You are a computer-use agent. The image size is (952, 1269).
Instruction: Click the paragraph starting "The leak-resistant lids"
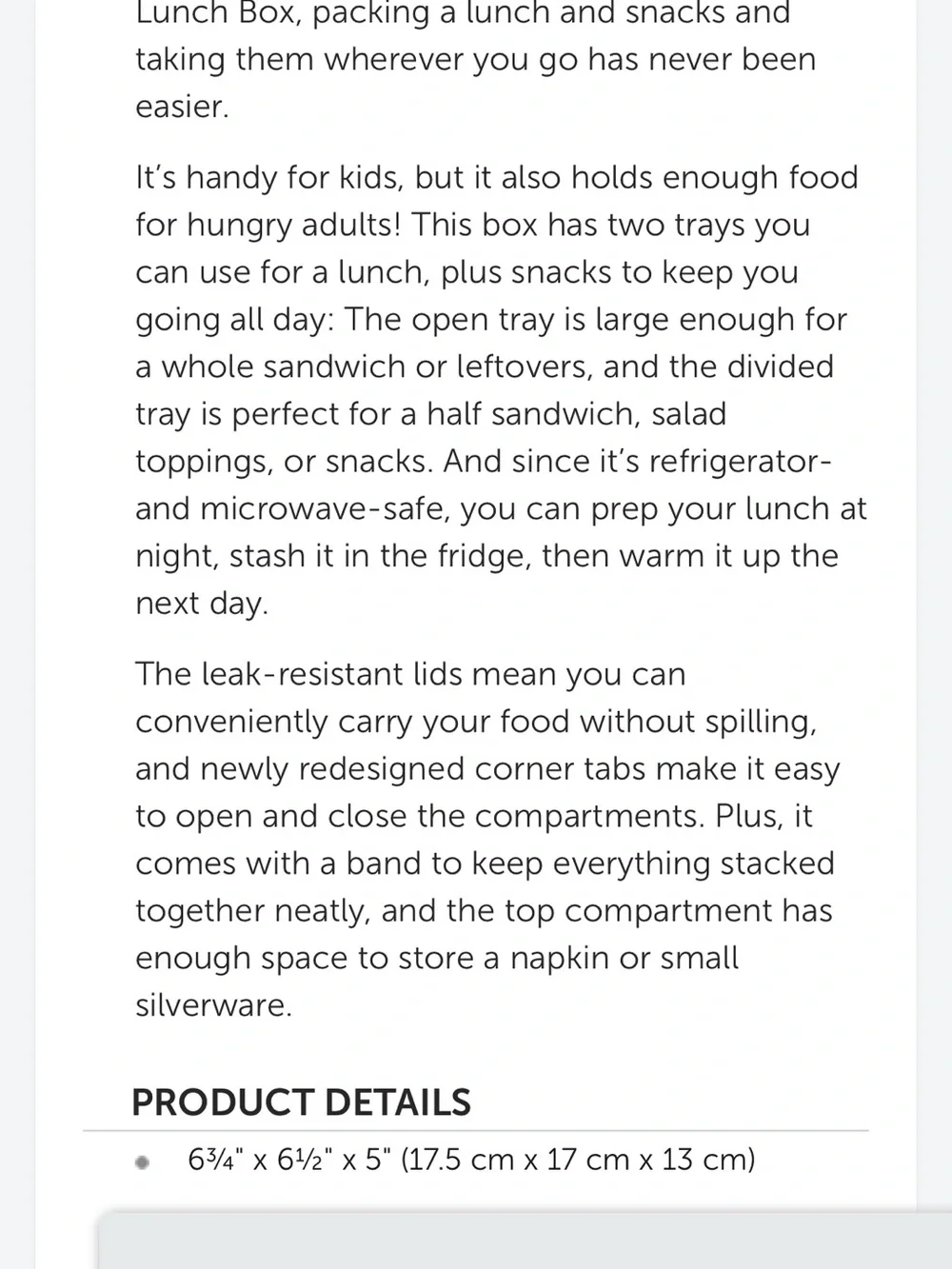coord(487,839)
